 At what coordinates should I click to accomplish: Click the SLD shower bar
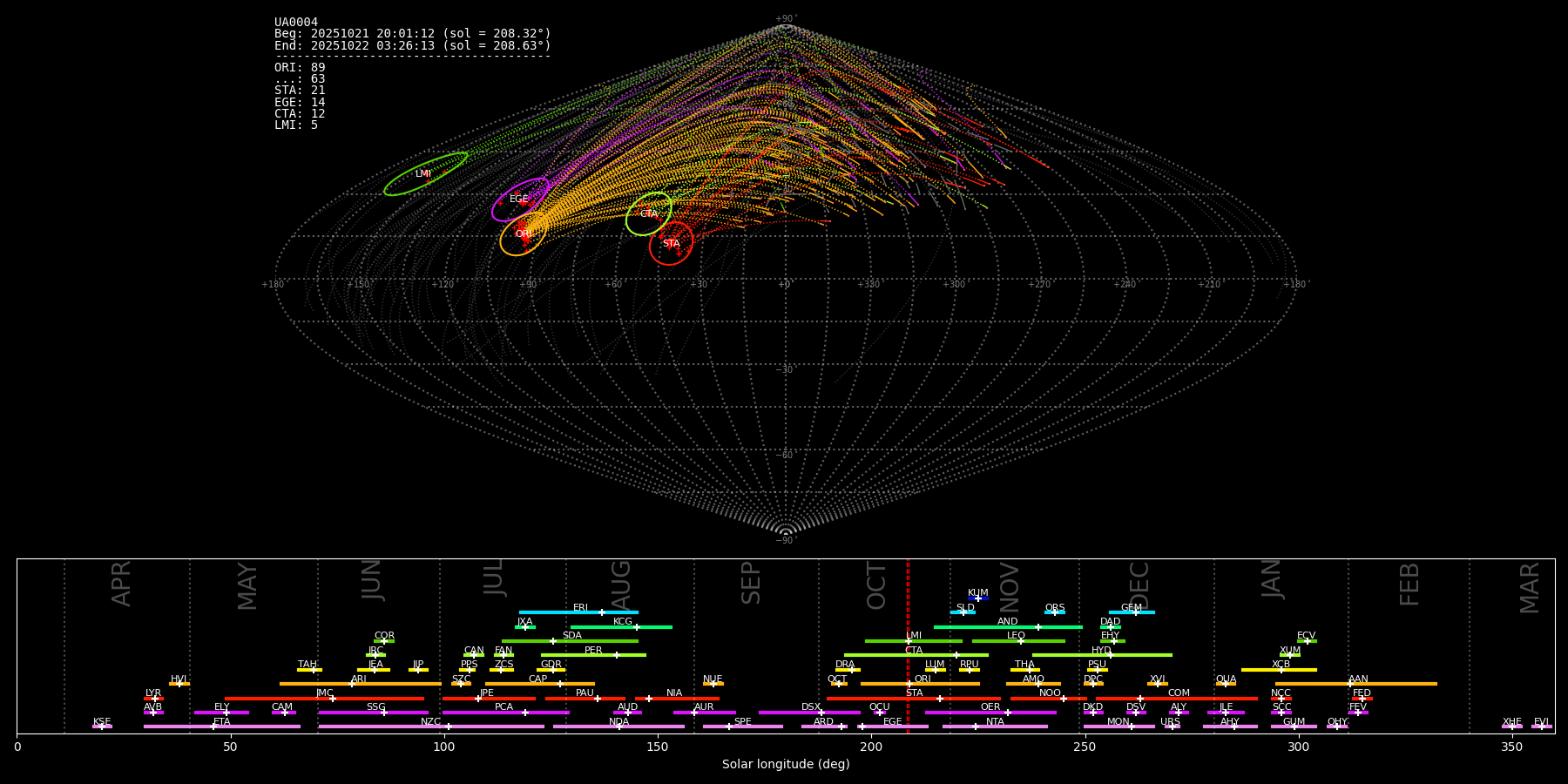click(963, 612)
